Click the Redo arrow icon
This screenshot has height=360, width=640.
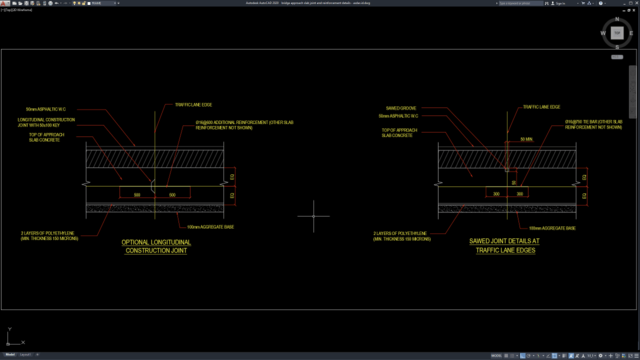[65, 3]
